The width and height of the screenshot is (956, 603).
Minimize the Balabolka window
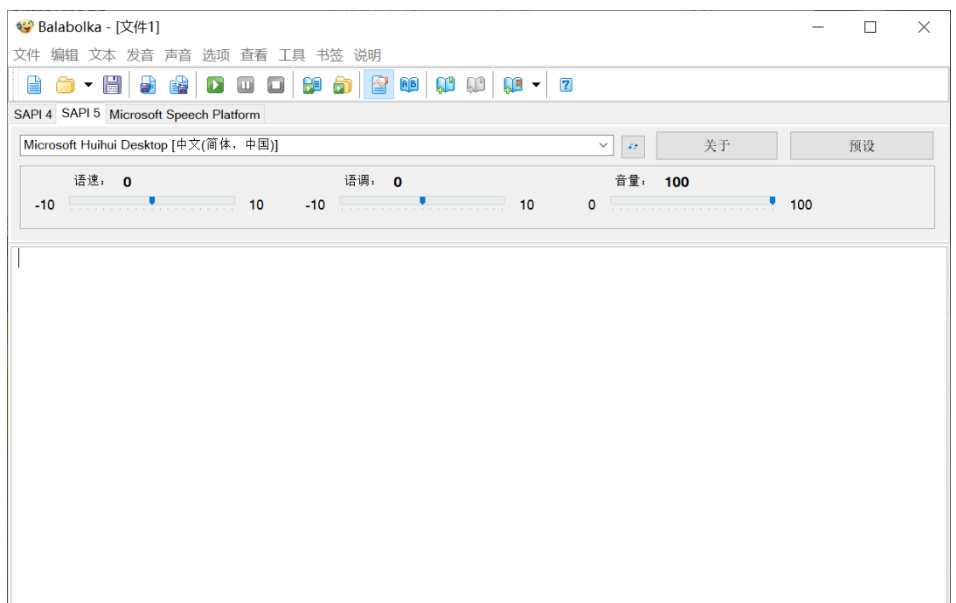click(818, 27)
